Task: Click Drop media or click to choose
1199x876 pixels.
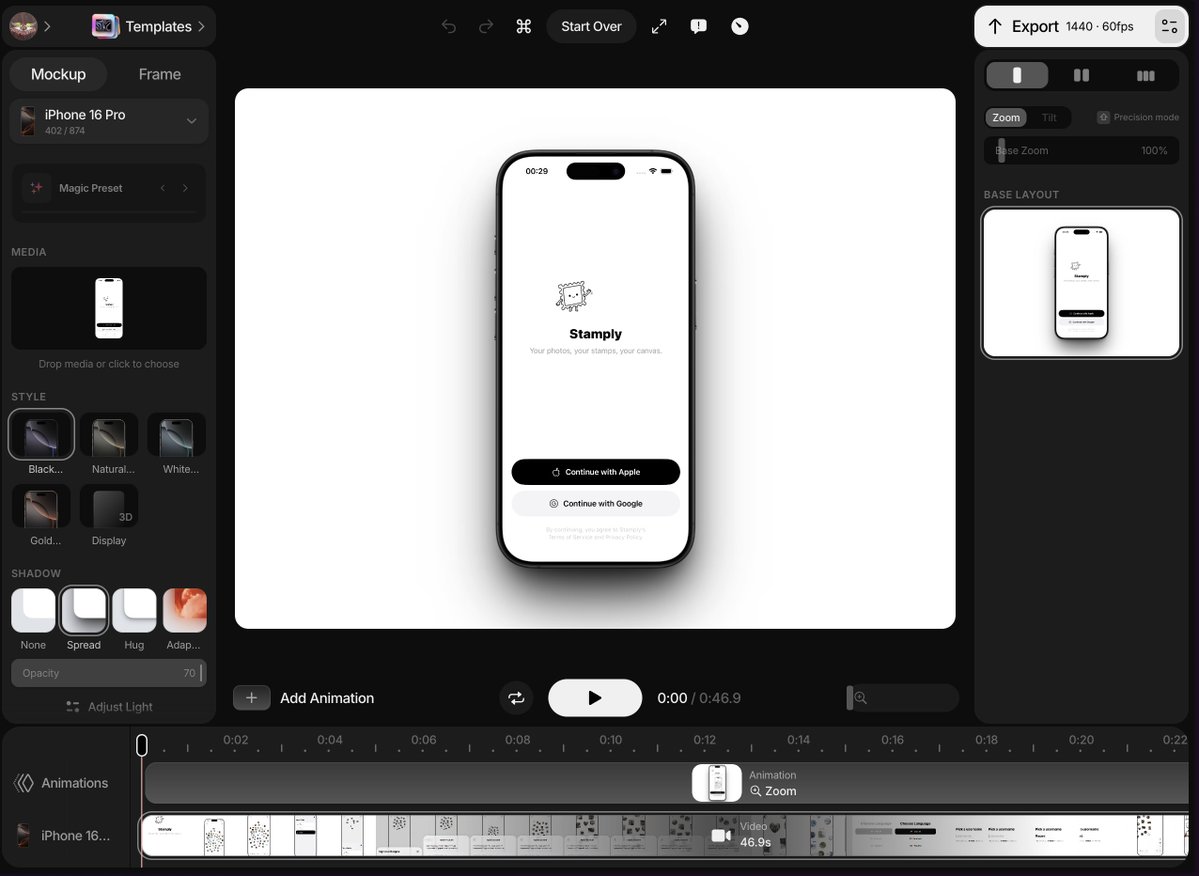Action: click(109, 364)
